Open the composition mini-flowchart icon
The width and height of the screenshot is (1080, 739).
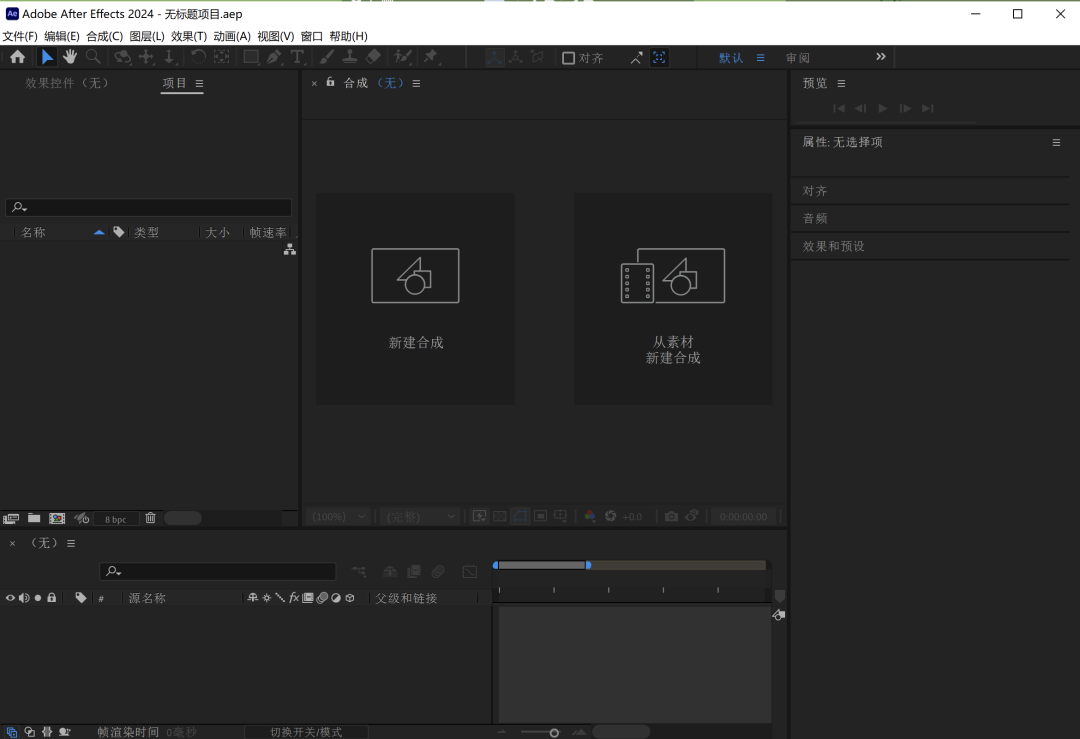coord(359,572)
